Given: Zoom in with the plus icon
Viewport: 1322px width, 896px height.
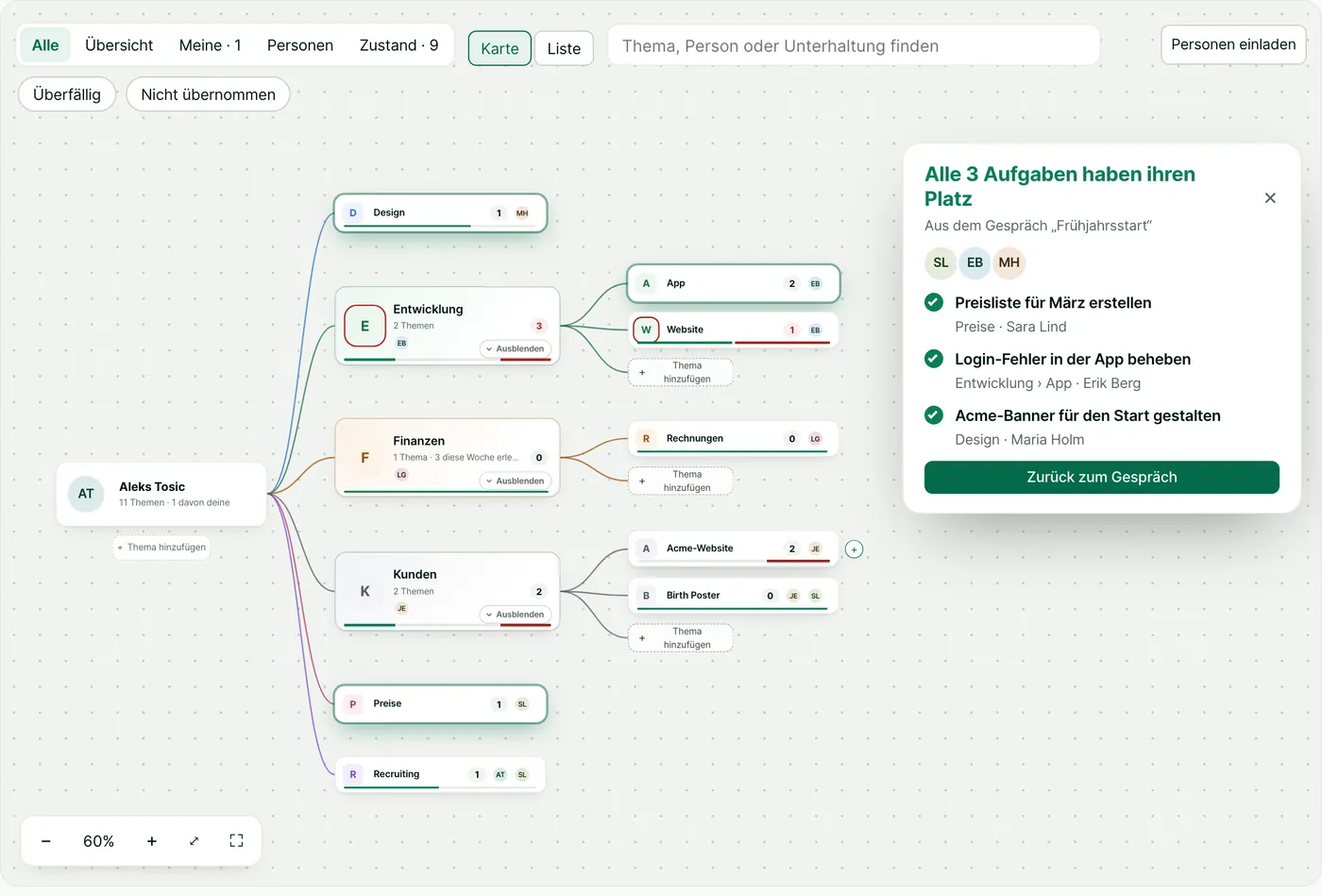Looking at the screenshot, I should pyautogui.click(x=151, y=841).
